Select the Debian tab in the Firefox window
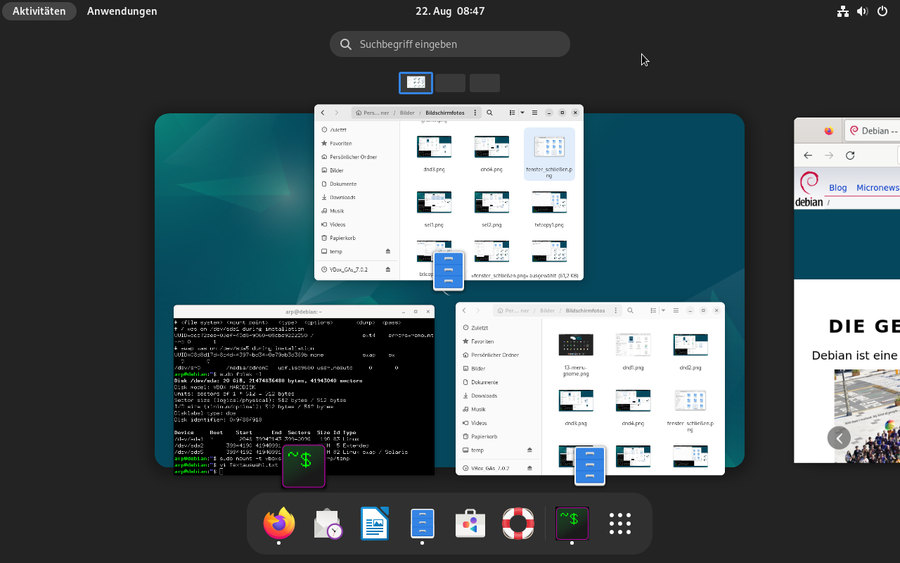Screen dimensions: 900x563 [872, 131]
